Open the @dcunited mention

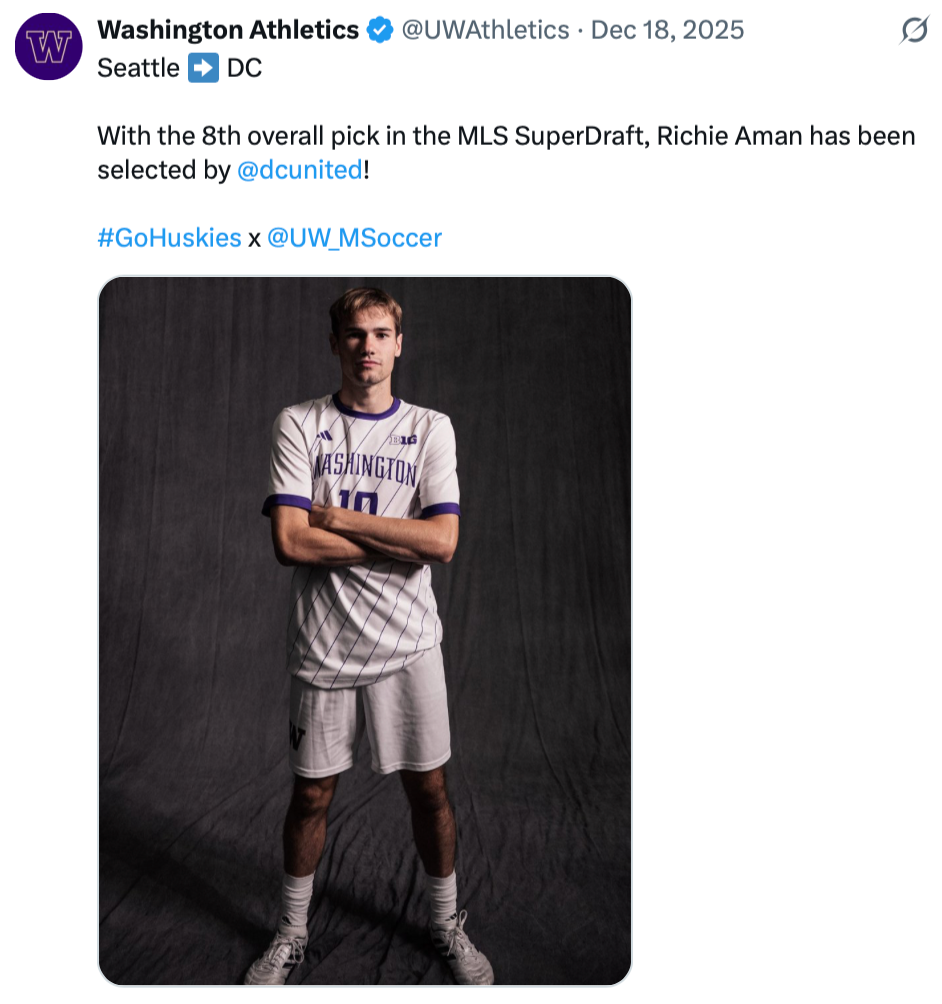coord(300,170)
